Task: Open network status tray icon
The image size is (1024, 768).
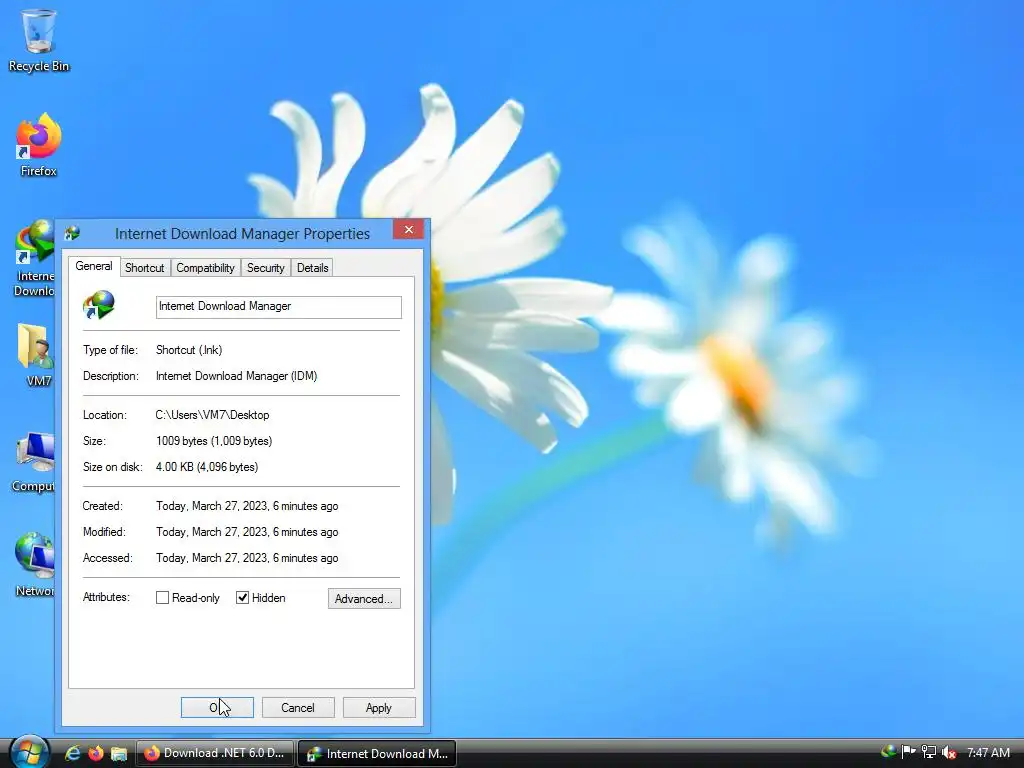Action: point(929,752)
